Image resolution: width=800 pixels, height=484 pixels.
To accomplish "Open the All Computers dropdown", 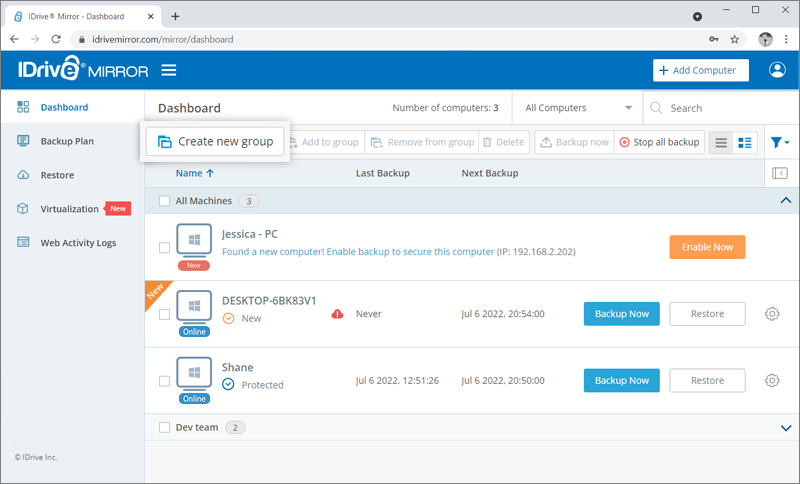I will click(x=577, y=108).
